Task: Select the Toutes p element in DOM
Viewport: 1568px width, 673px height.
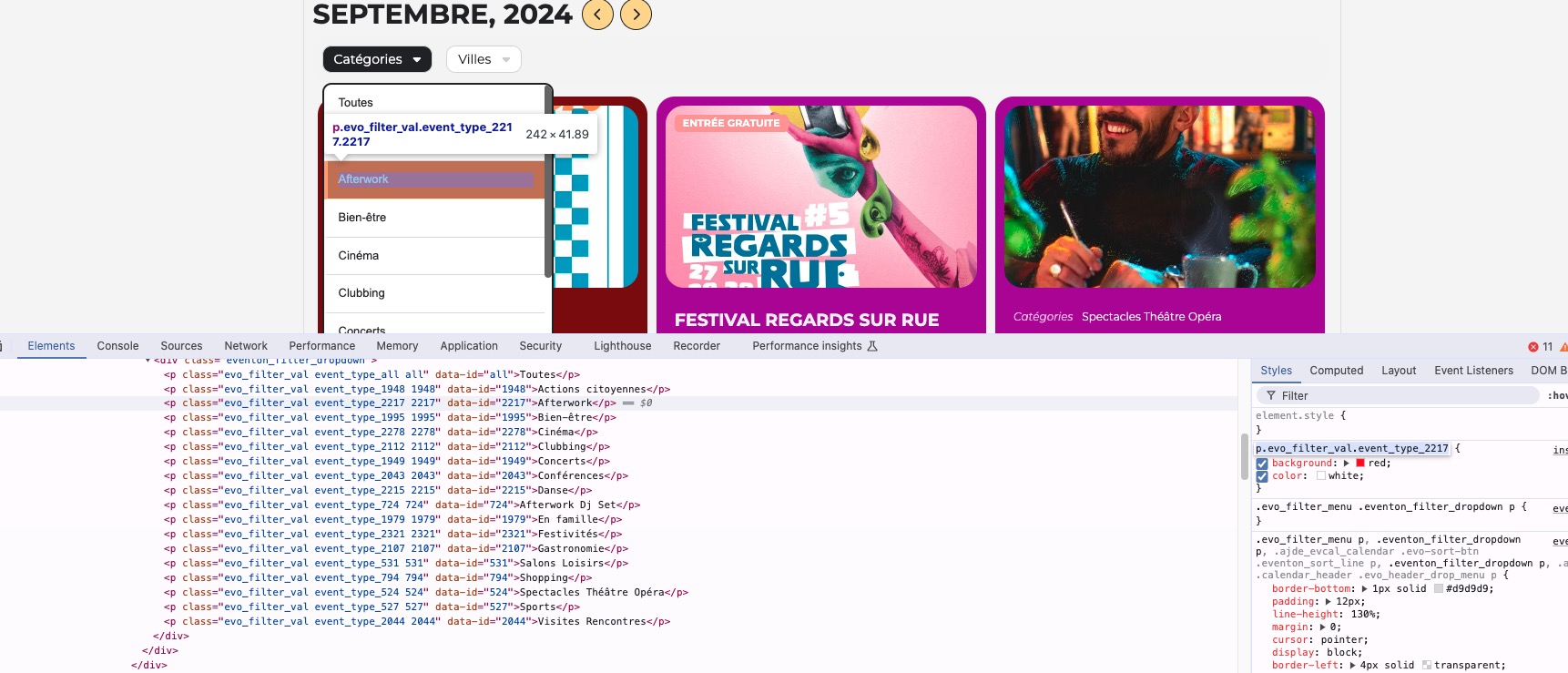Action: pos(372,374)
